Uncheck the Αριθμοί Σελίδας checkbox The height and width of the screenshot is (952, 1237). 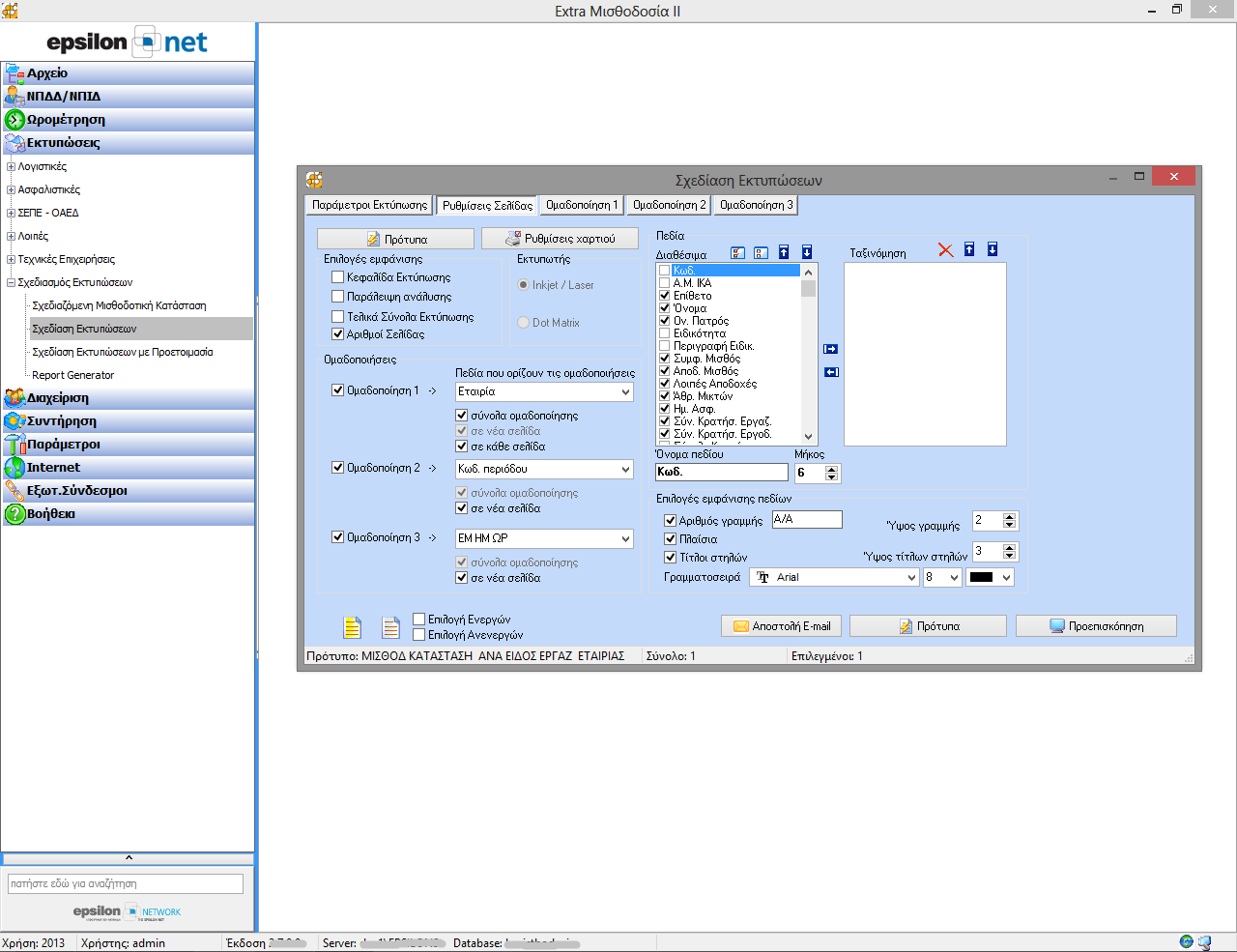338,334
